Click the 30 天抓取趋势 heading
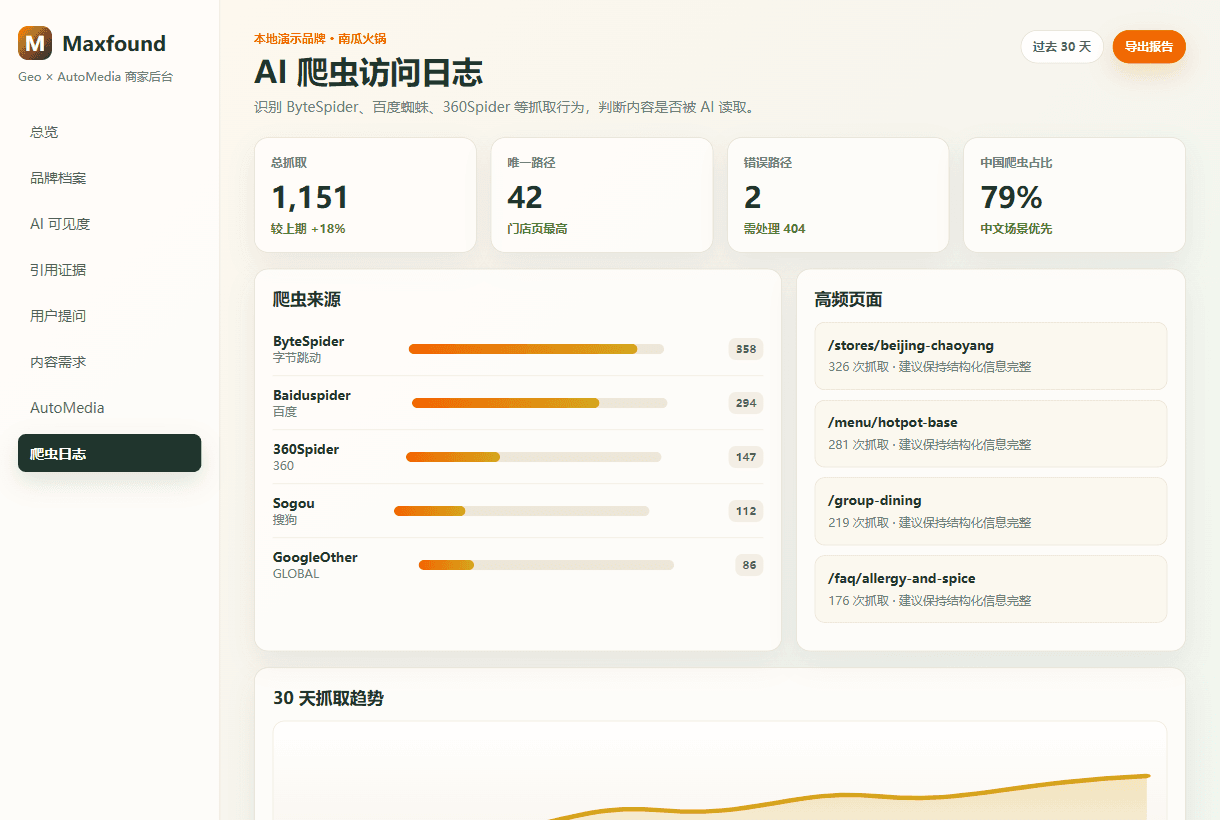This screenshot has width=1220, height=820. 328,698
